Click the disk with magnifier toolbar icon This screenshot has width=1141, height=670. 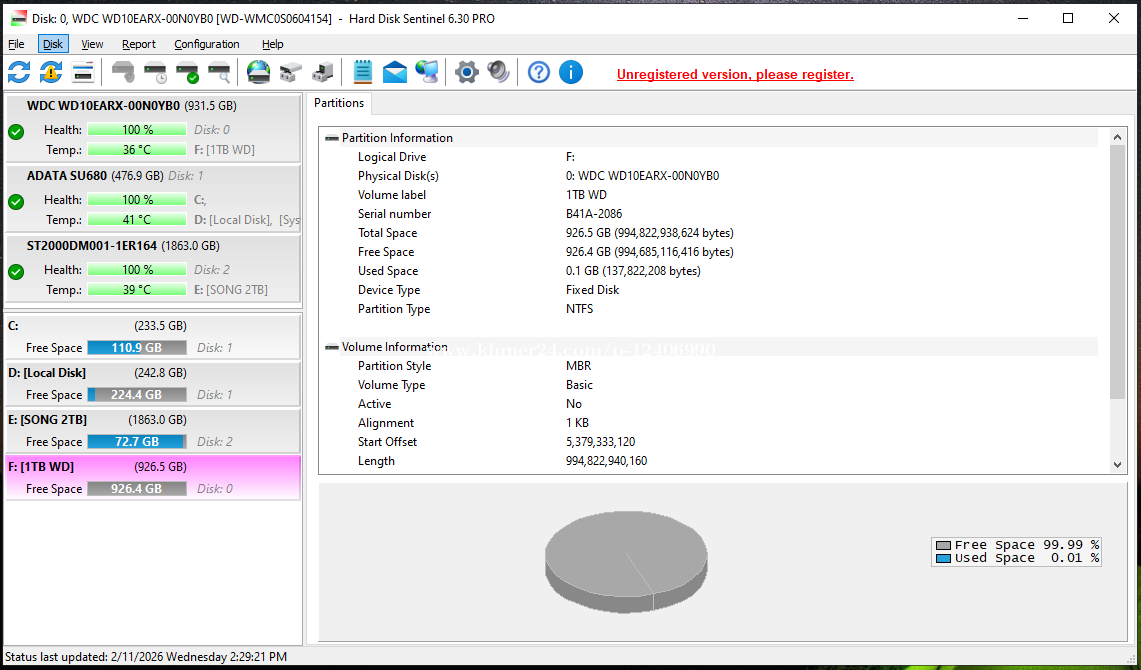pyautogui.click(x=219, y=72)
